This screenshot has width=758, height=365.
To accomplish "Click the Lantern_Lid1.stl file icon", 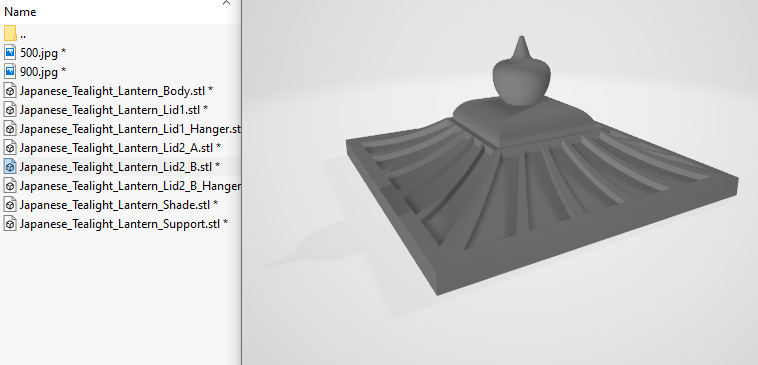I will [10, 110].
